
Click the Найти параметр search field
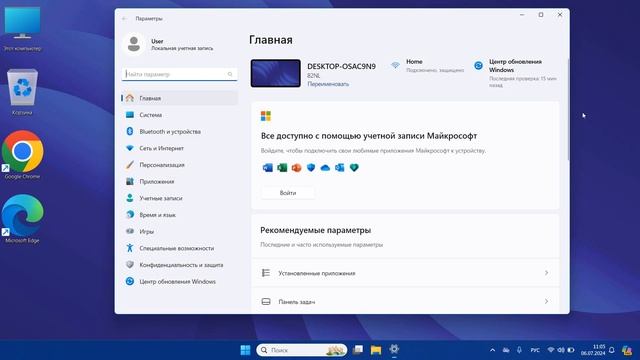(x=180, y=74)
